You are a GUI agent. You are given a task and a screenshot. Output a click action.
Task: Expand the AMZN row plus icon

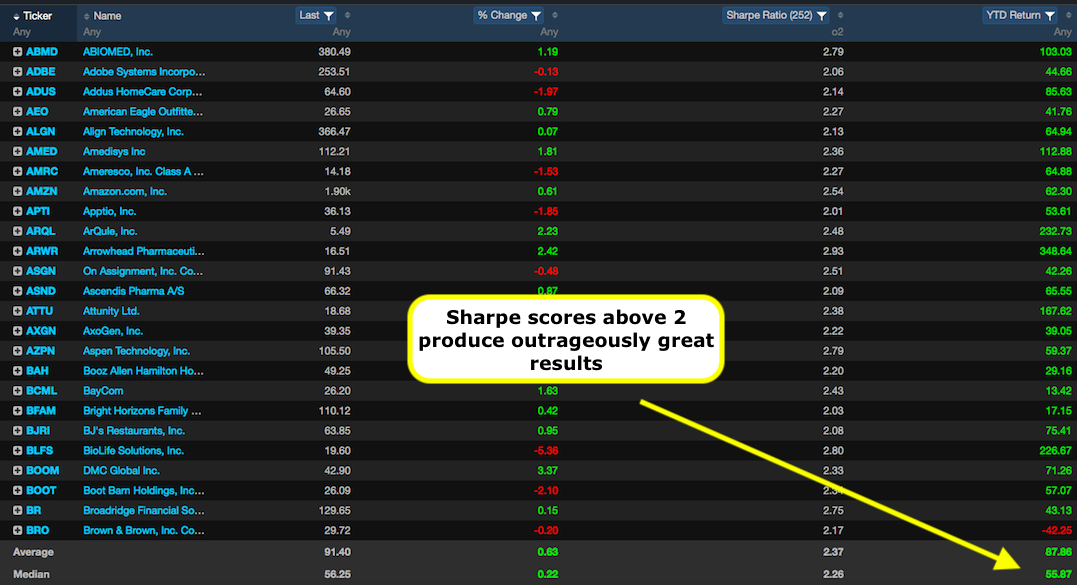pyautogui.click(x=17, y=191)
